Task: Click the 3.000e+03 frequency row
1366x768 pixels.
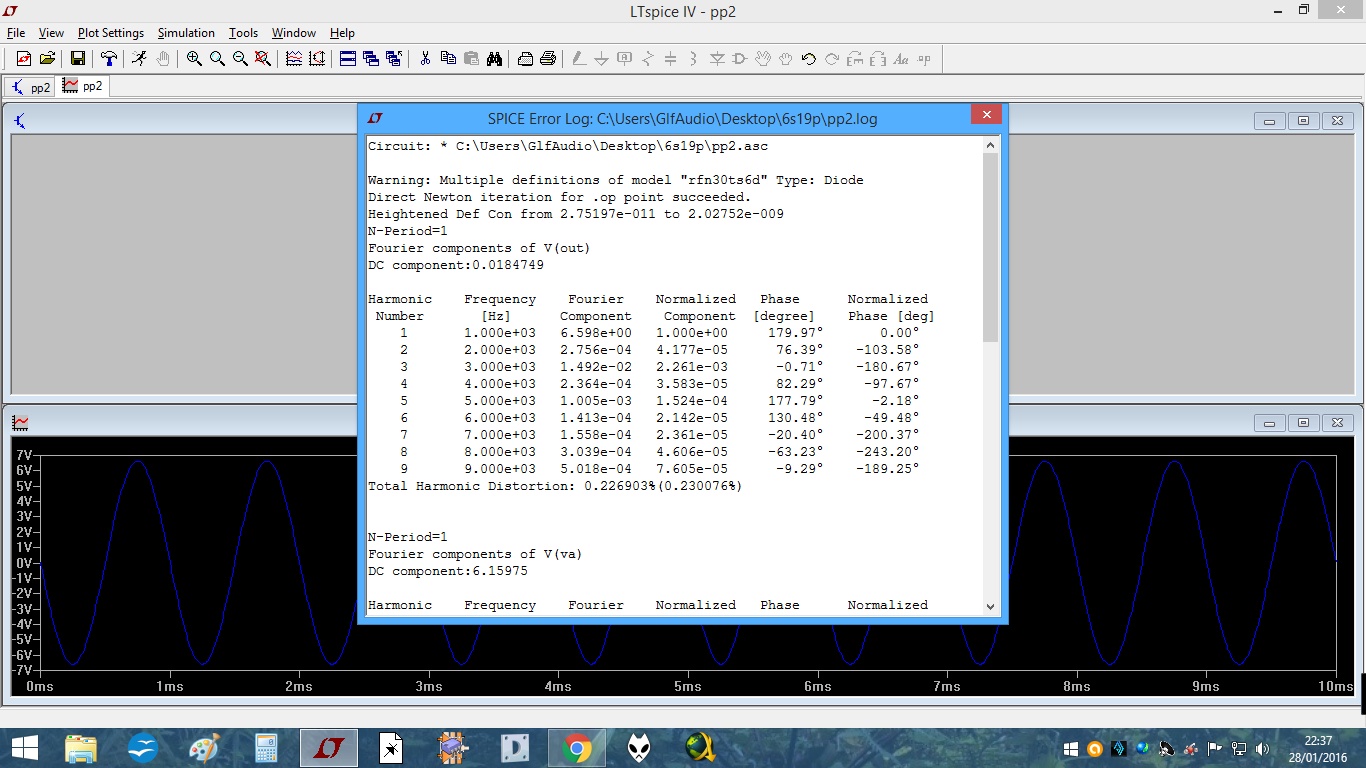Action: click(643, 367)
